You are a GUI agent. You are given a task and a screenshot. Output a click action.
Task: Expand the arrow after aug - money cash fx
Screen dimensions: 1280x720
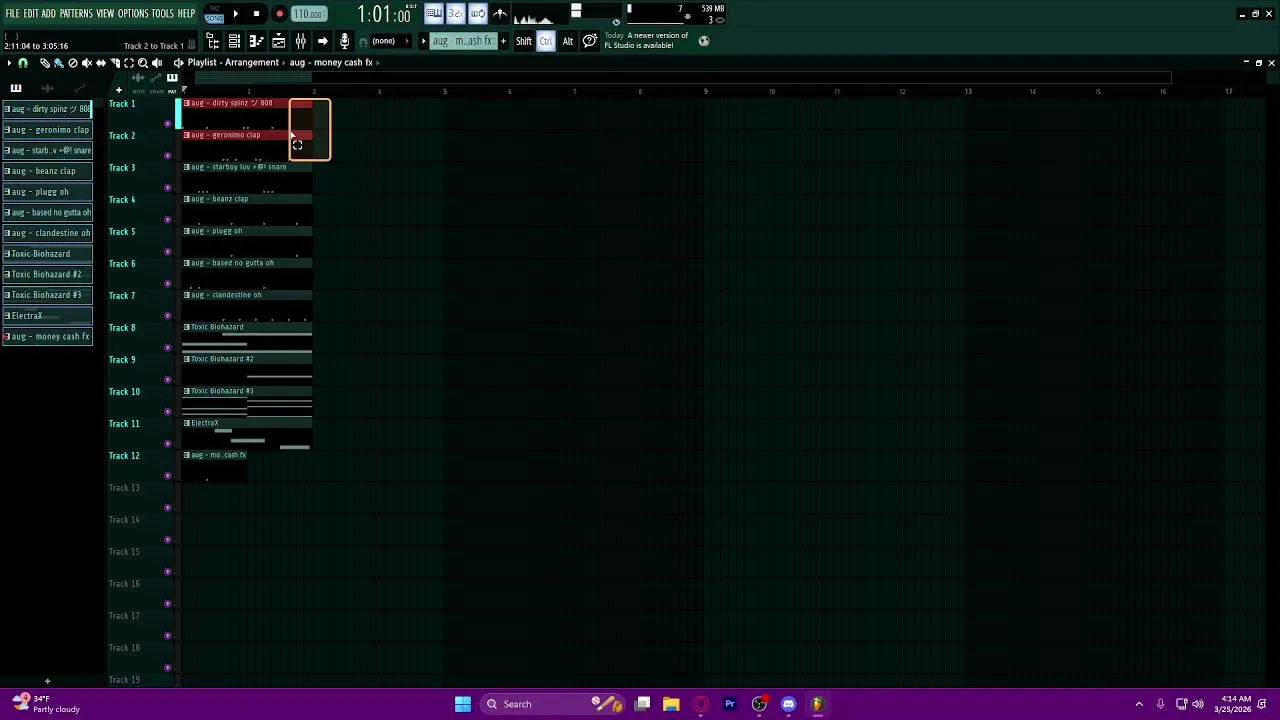coord(378,63)
